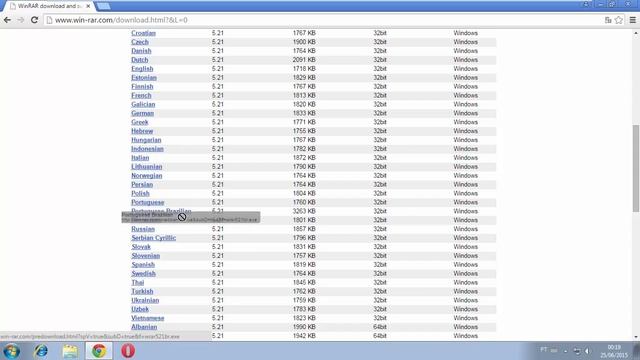
Task: Click the Serbian Cyrillic link
Action: [153, 238]
